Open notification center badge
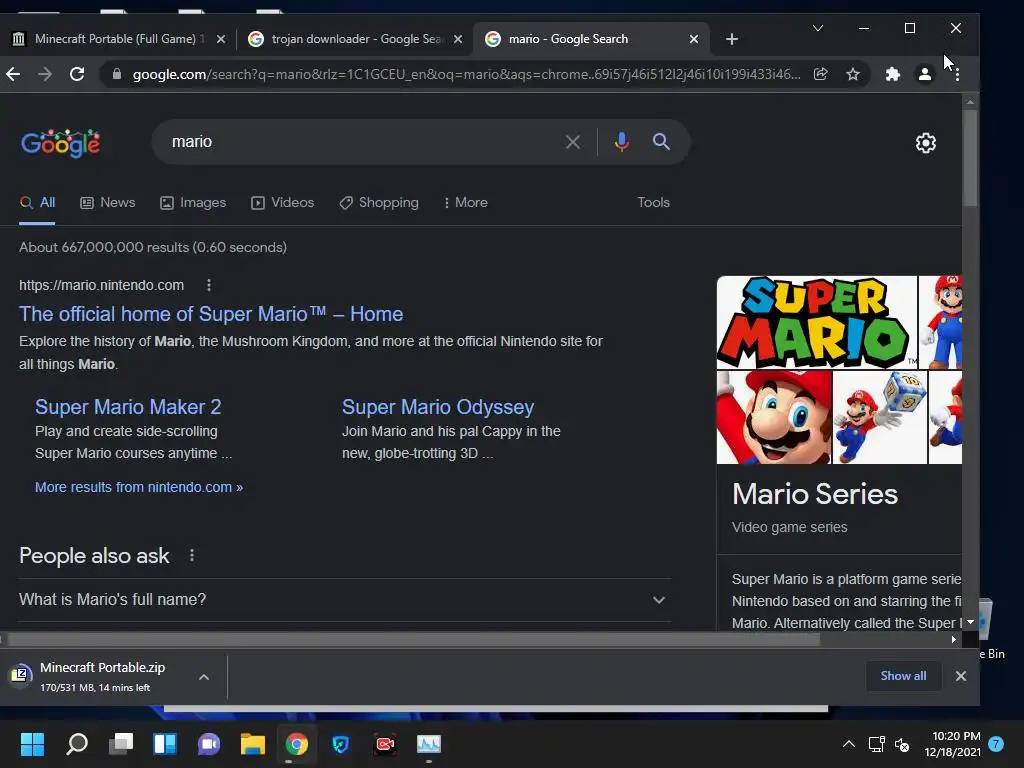The height and width of the screenshot is (768, 1024). coord(996,744)
